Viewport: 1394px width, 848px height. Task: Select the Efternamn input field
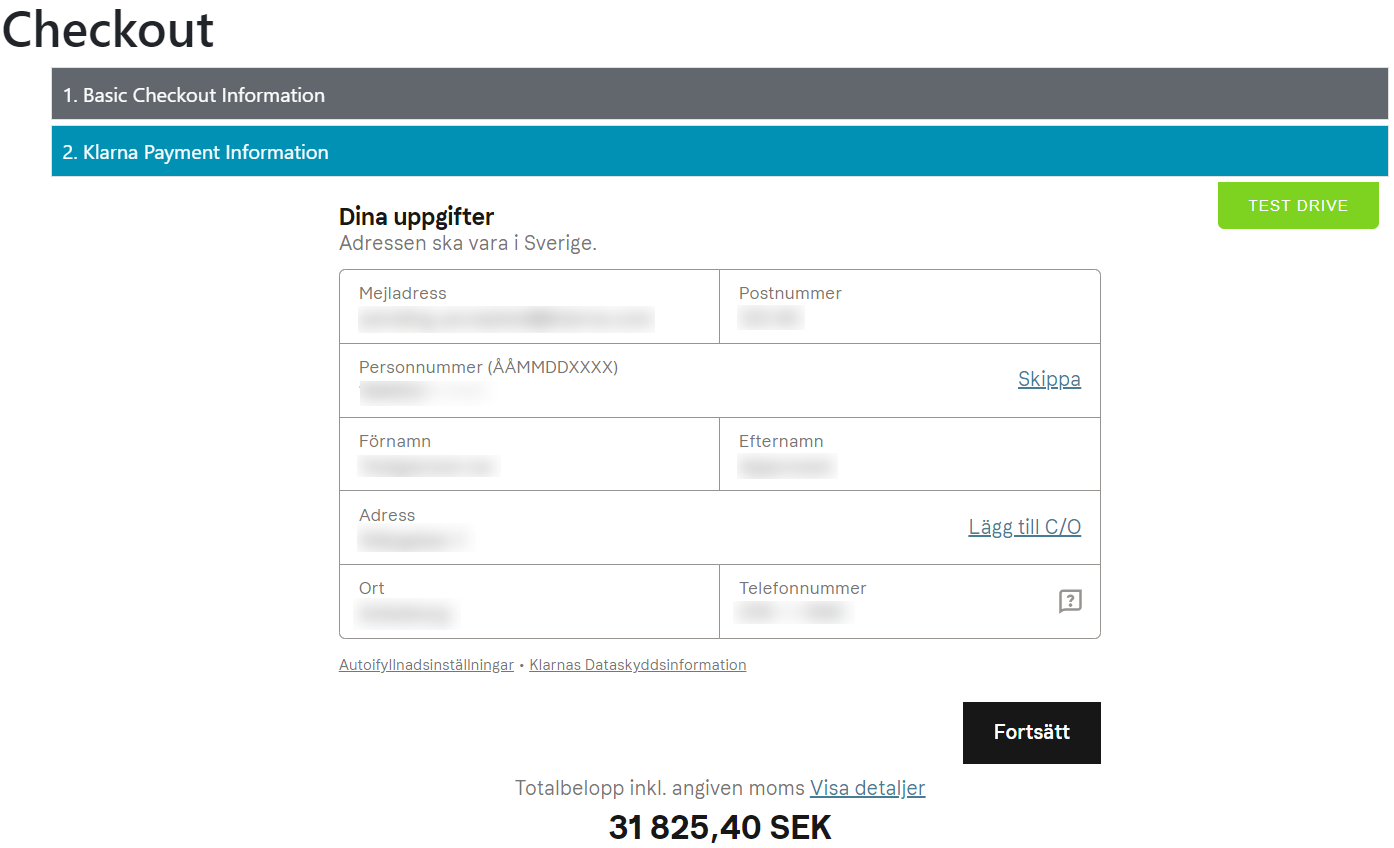click(x=910, y=454)
